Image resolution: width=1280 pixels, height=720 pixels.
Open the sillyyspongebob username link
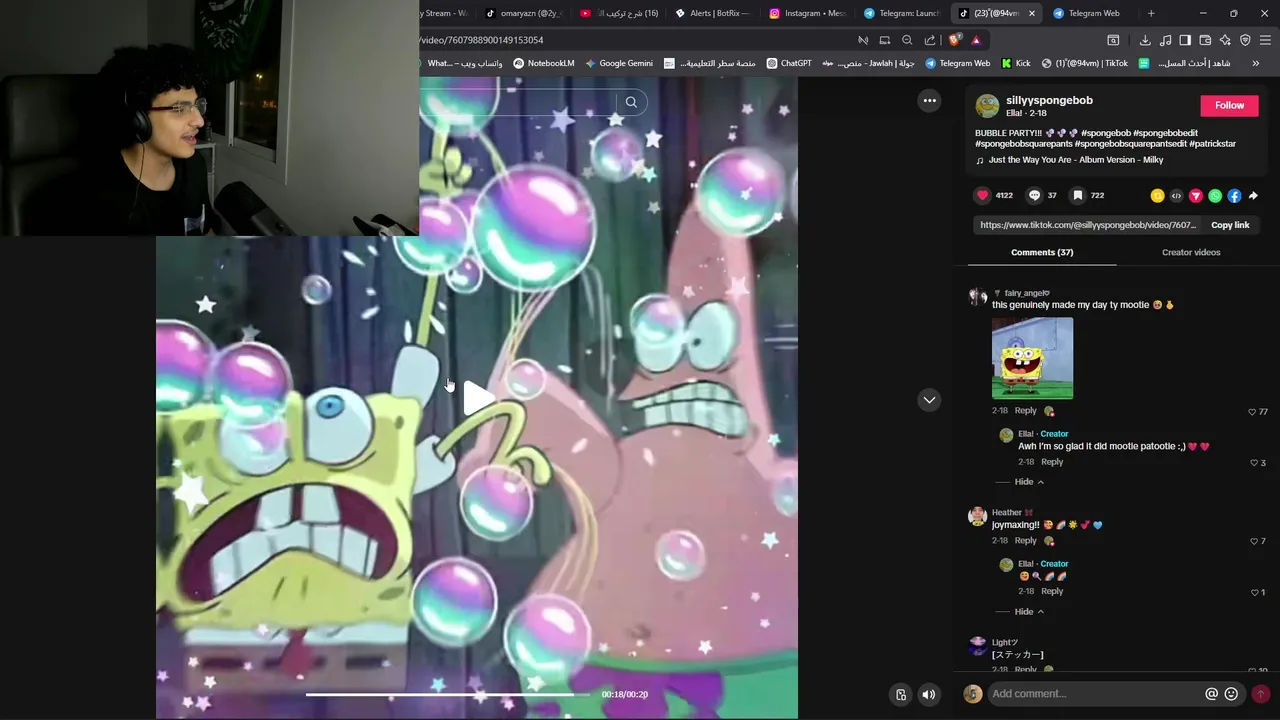click(1049, 100)
